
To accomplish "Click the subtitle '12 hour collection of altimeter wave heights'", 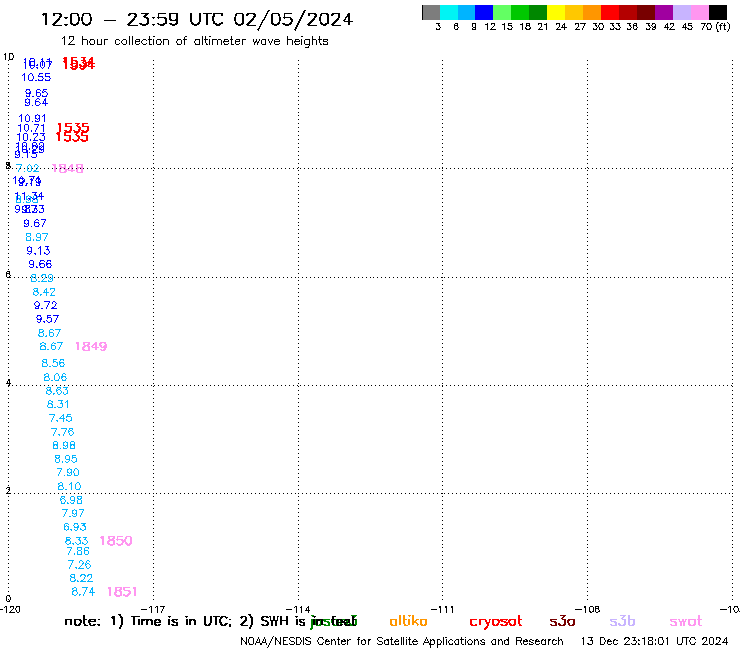I will (x=194, y=41).
